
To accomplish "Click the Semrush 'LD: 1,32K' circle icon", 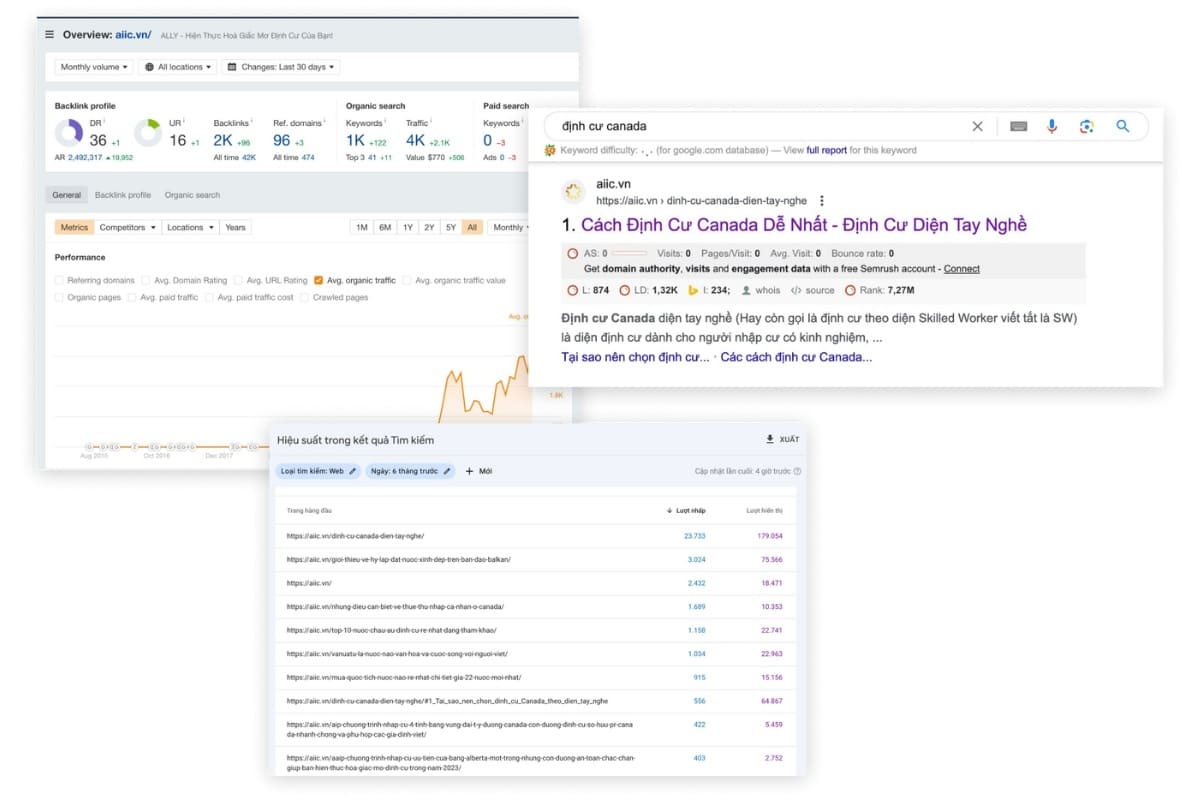I will click(x=625, y=290).
